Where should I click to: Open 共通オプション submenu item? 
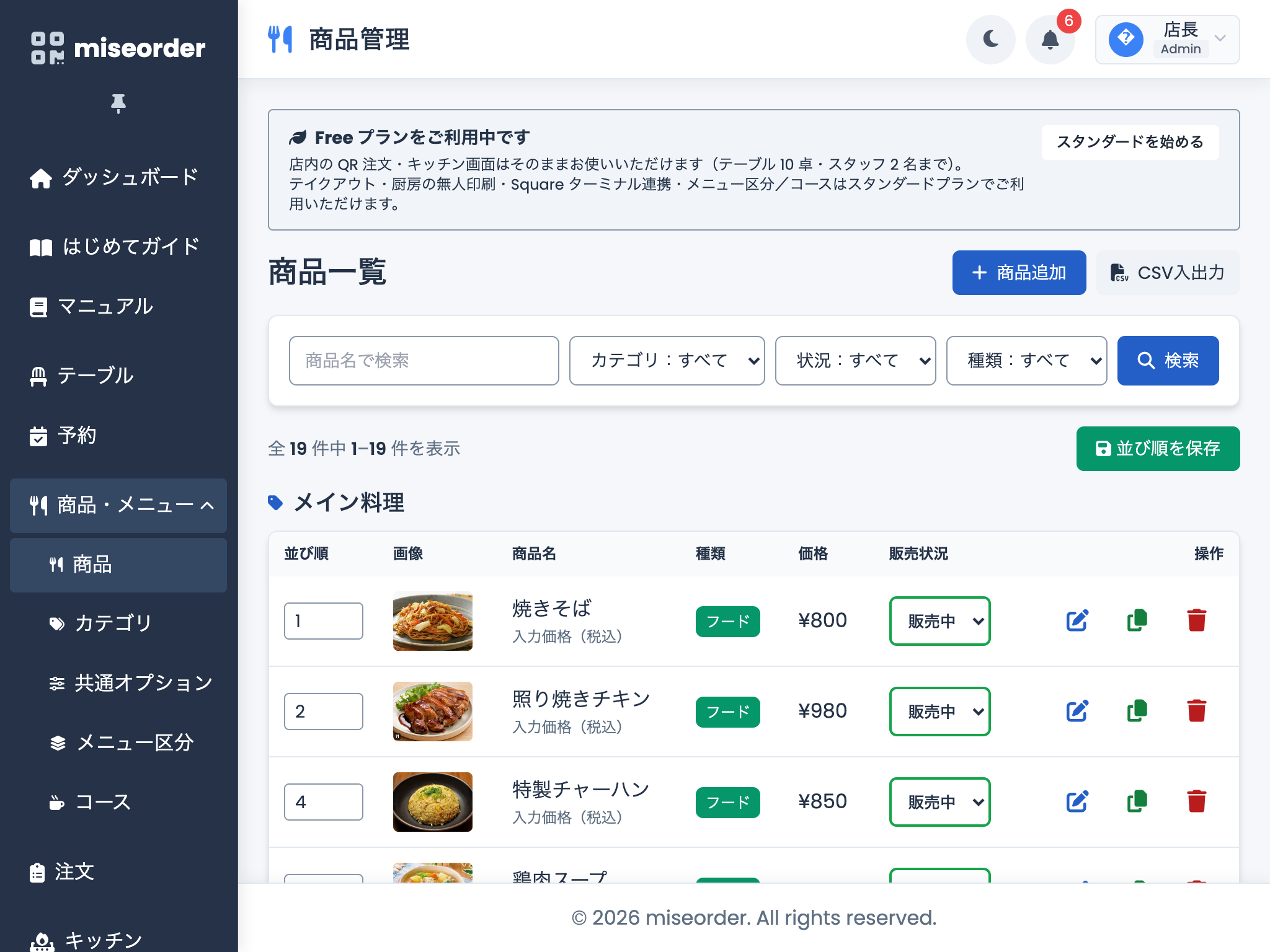pos(118,683)
